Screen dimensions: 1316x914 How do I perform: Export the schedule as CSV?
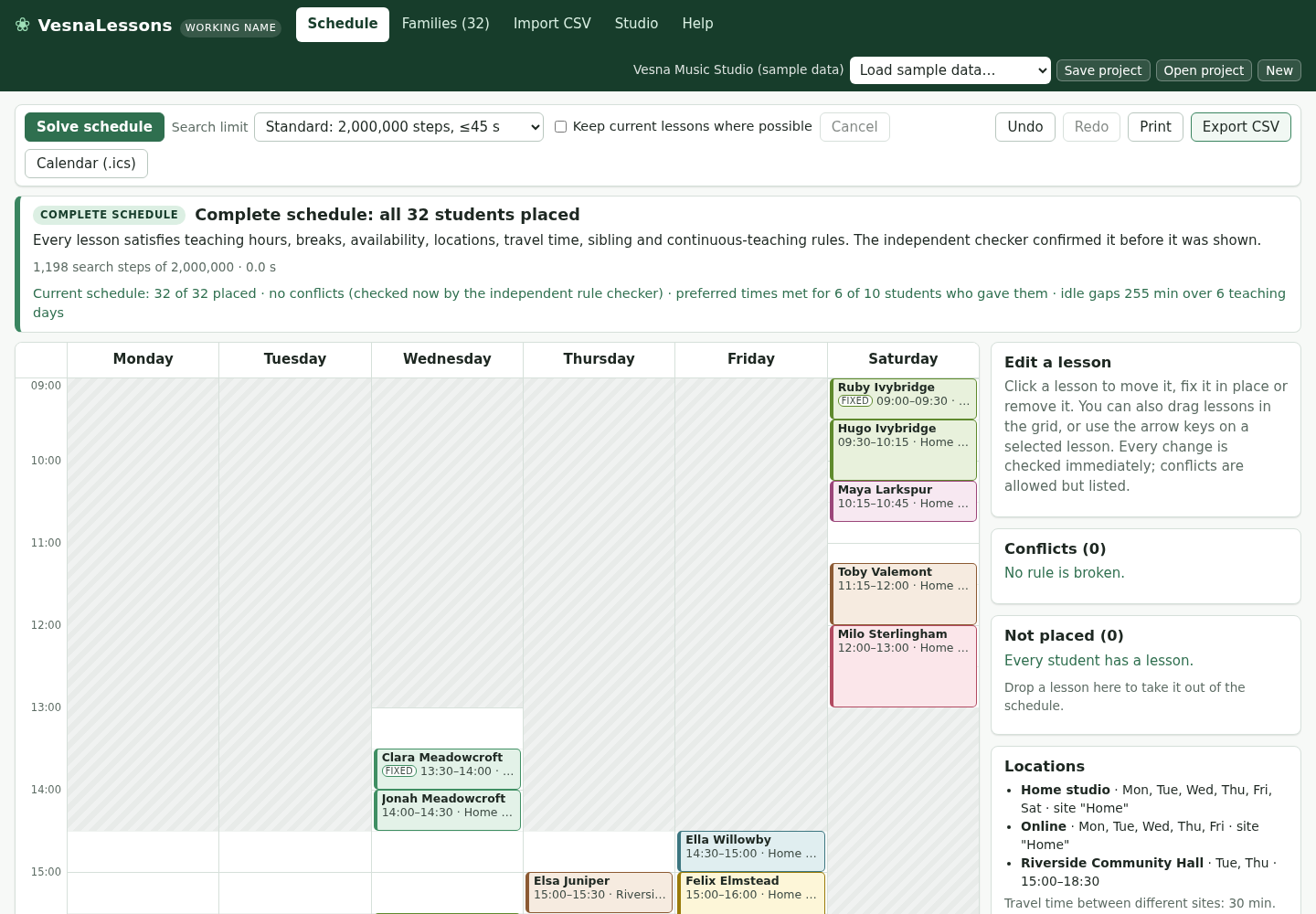[1241, 127]
